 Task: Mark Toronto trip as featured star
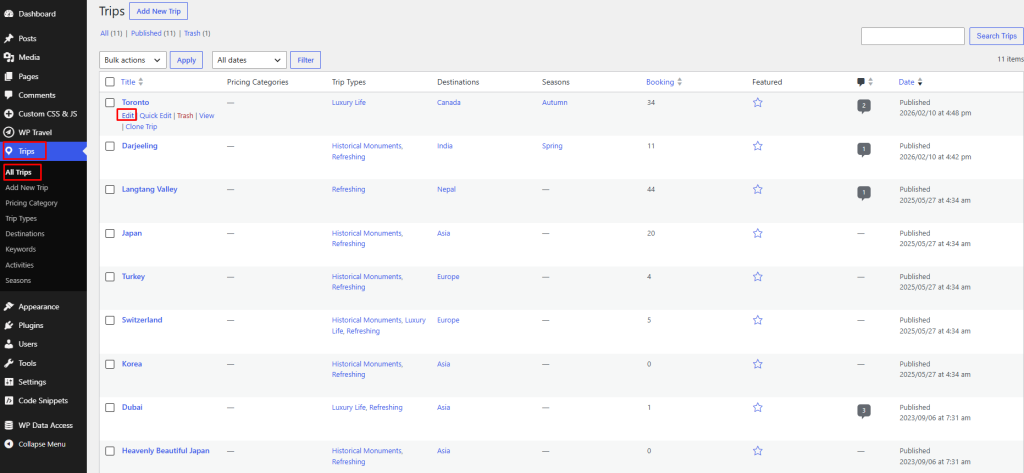758,103
